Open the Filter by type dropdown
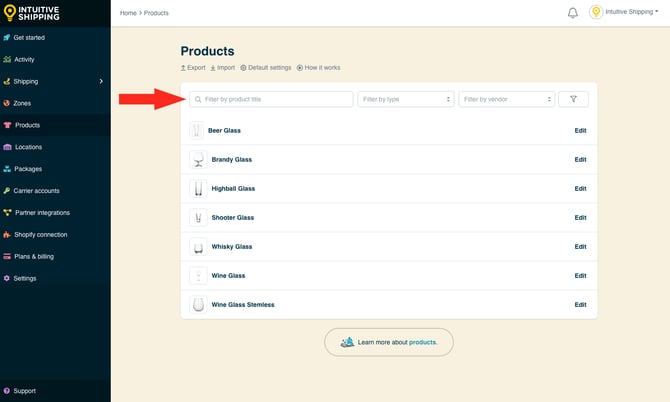This screenshot has height=402, width=670. click(x=406, y=99)
